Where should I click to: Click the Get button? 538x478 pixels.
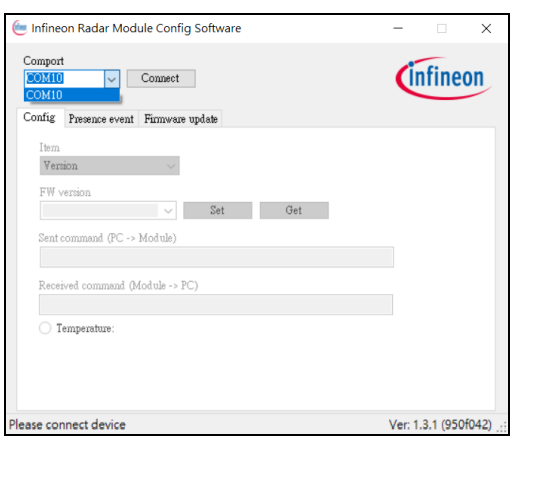pyautogui.click(x=294, y=210)
